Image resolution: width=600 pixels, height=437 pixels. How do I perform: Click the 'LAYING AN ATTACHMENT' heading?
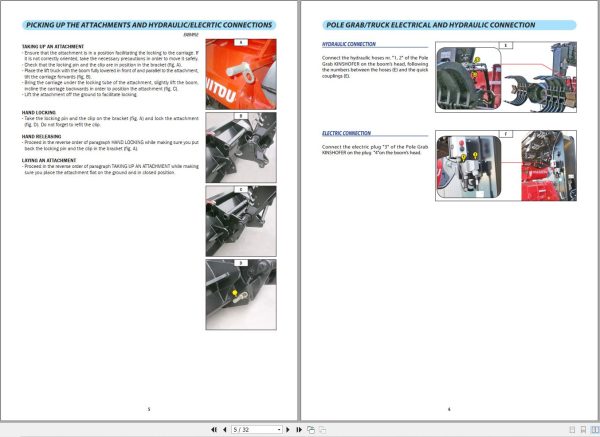49,160
